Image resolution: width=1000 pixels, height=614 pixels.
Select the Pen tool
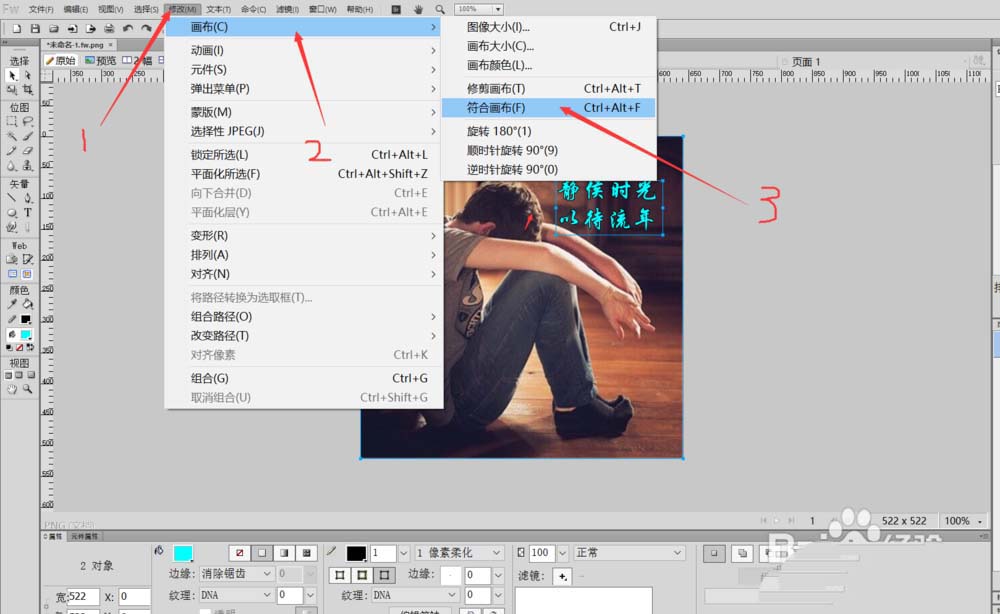tap(27, 198)
